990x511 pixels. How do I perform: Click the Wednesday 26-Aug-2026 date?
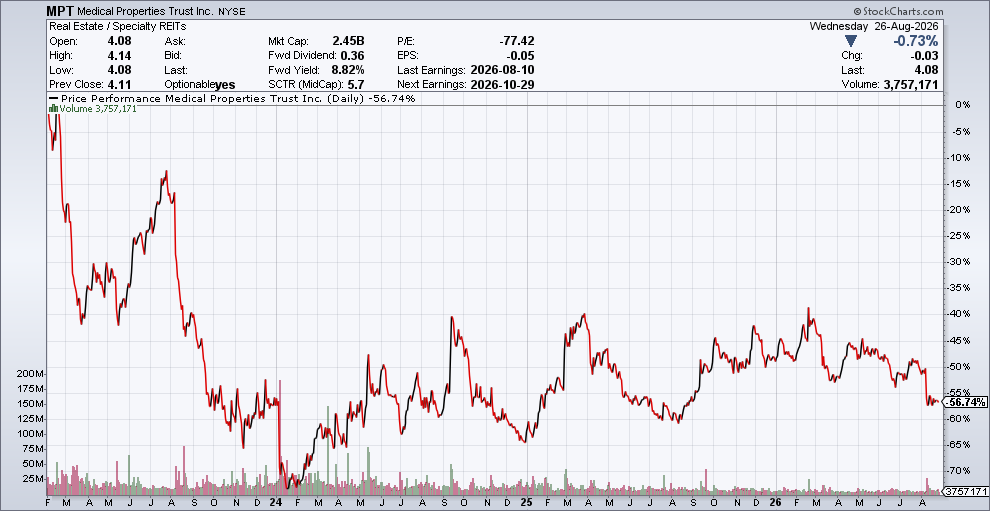click(x=874, y=27)
